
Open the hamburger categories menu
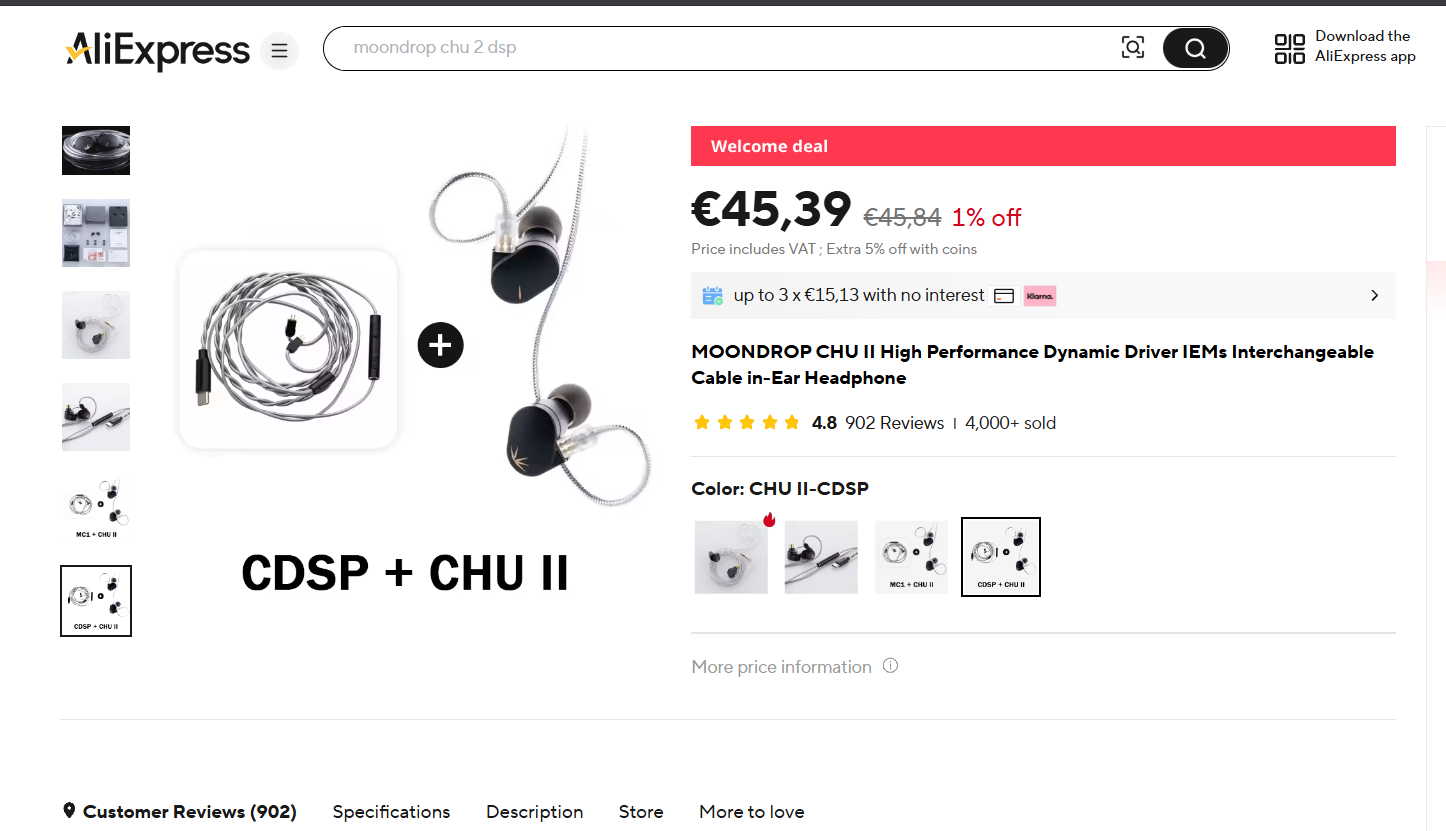(279, 50)
